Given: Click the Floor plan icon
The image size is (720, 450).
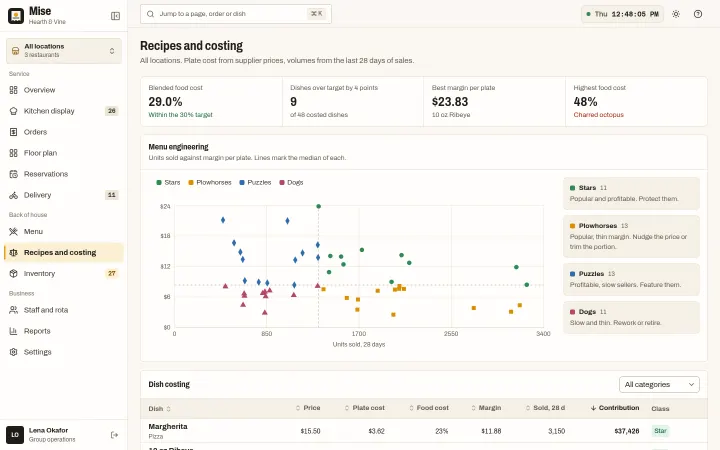Looking at the screenshot, I should (x=14, y=153).
